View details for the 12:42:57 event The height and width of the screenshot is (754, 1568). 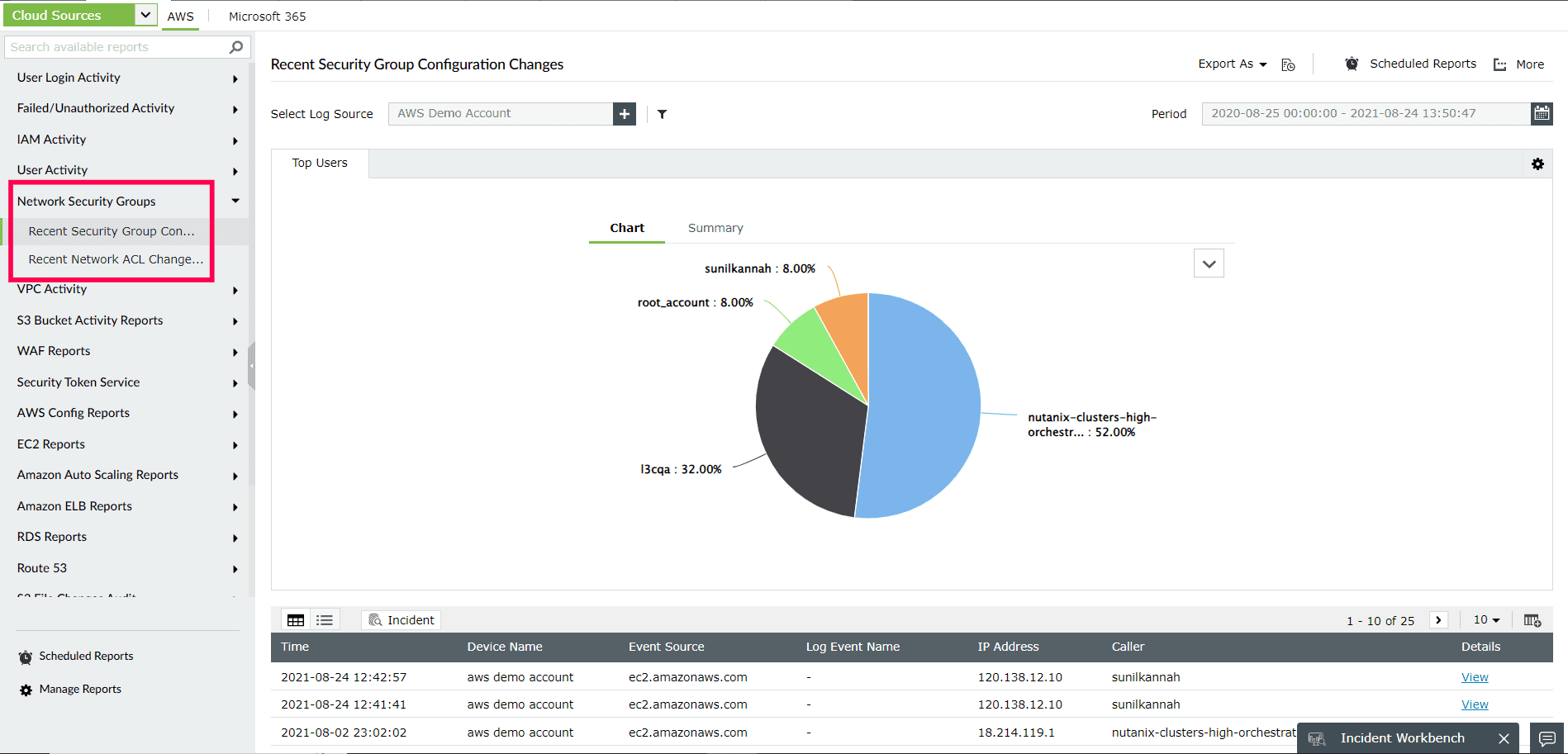tap(1475, 676)
